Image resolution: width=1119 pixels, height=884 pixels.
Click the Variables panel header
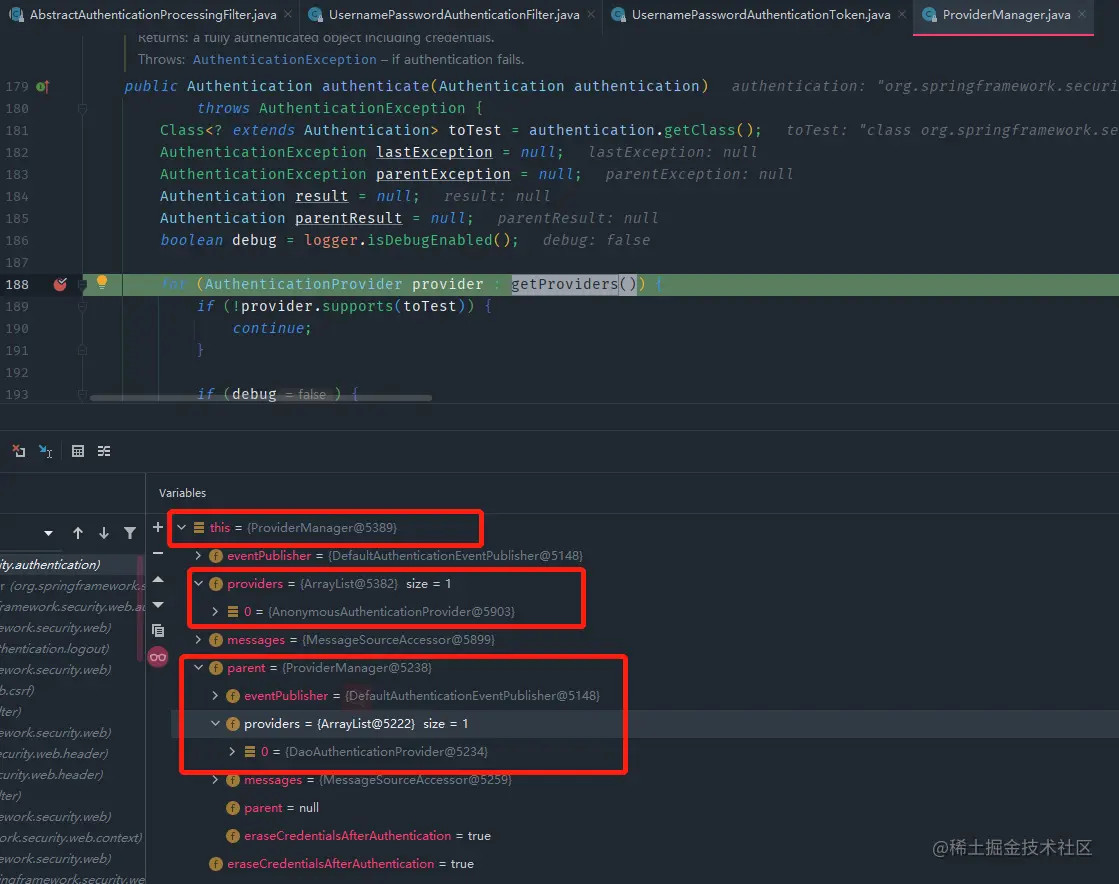pos(183,493)
